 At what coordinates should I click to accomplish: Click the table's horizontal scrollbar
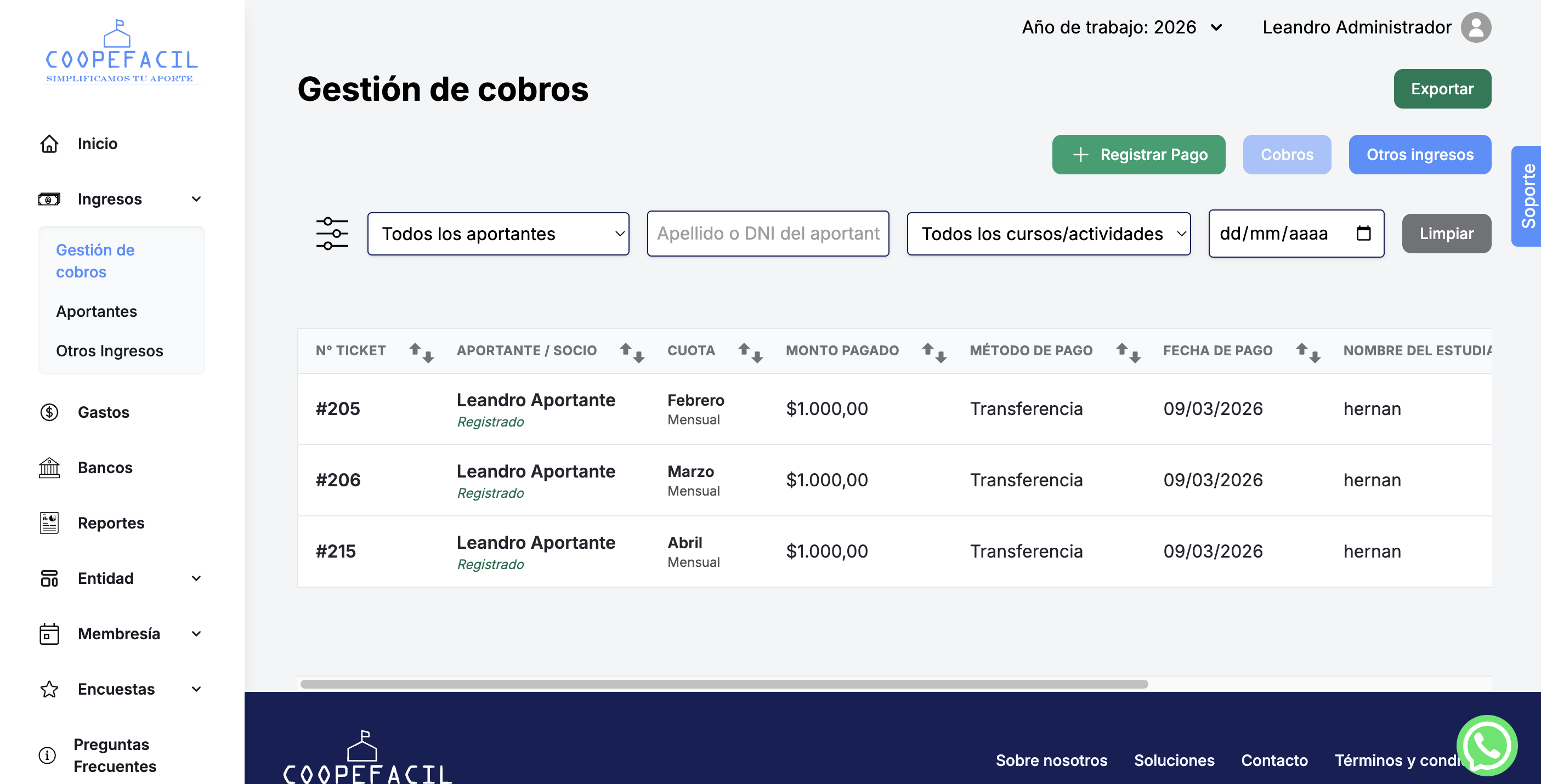tap(724, 684)
